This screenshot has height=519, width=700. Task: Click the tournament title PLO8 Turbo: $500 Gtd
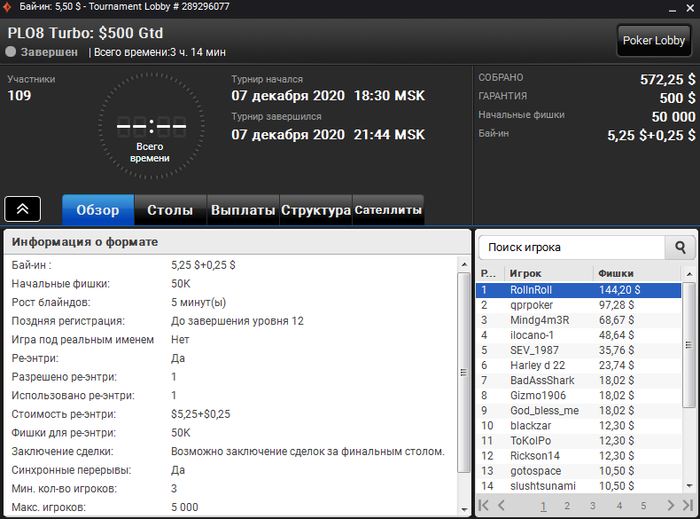pos(85,33)
